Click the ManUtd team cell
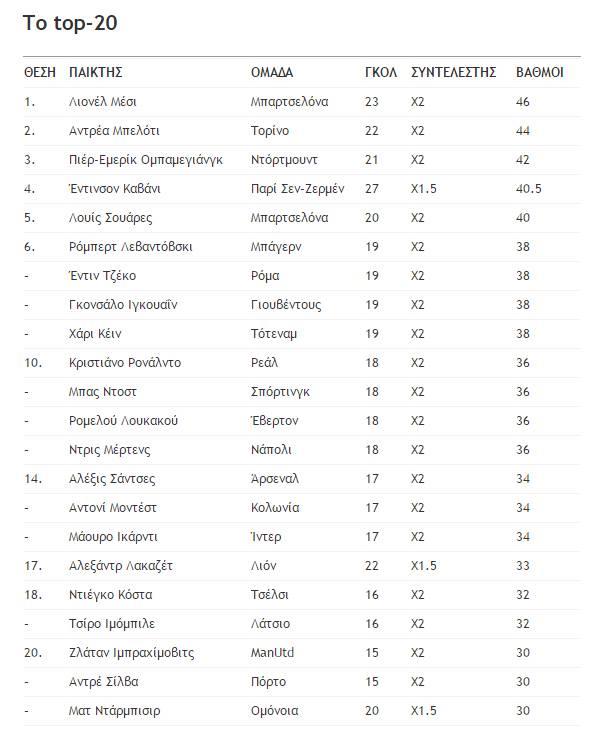The height and width of the screenshot is (732, 591). coord(272,652)
